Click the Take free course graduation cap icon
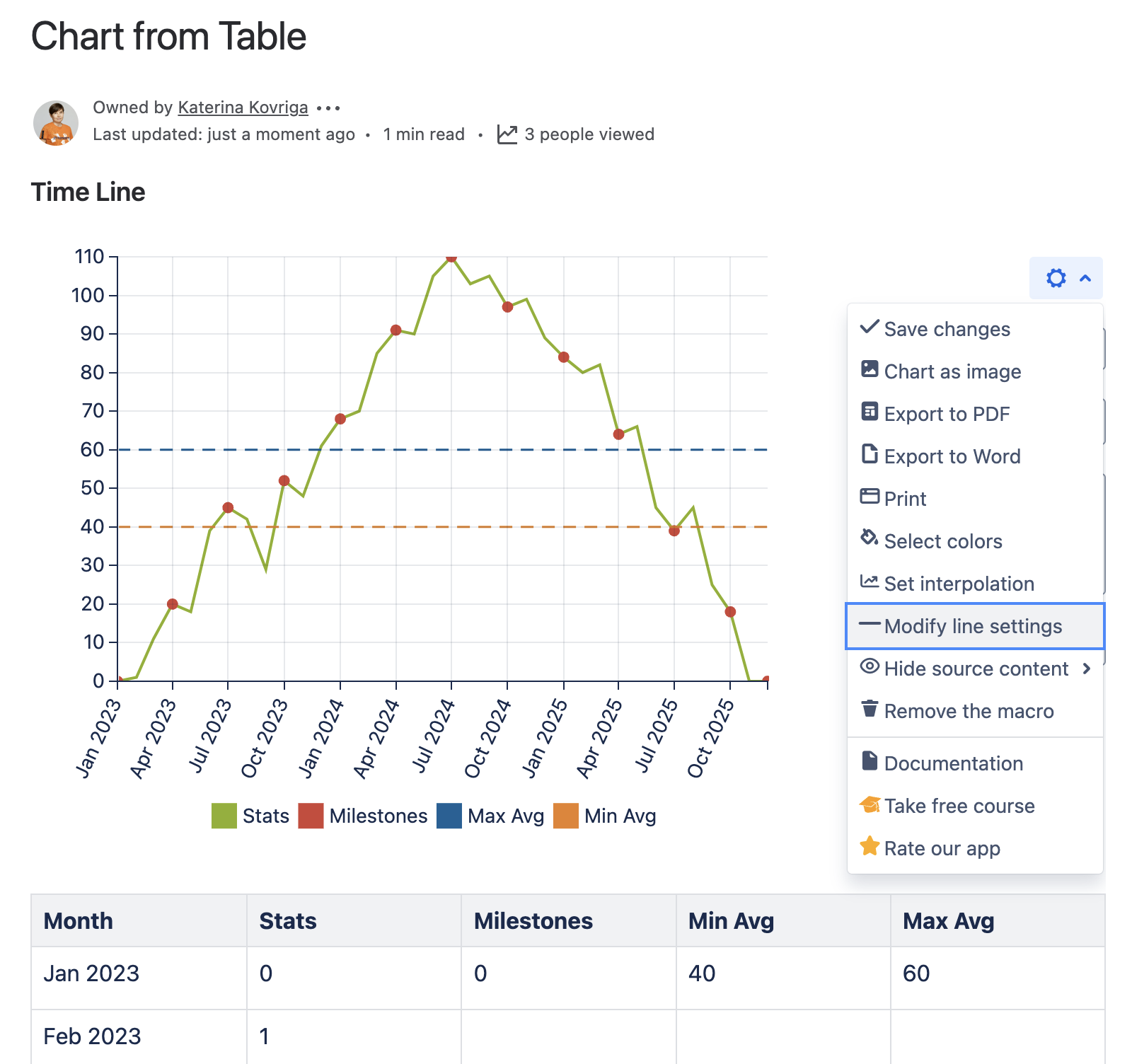This screenshot has height=1064, width=1132. tap(870, 805)
